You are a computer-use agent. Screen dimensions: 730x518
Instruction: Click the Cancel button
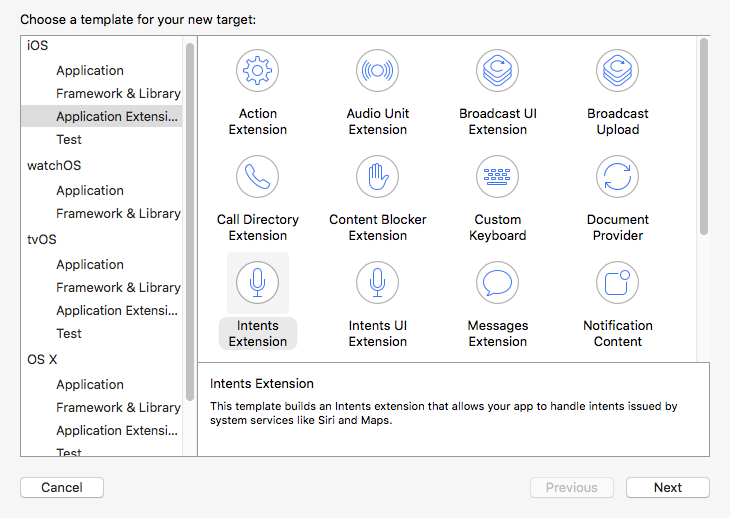click(x=62, y=488)
